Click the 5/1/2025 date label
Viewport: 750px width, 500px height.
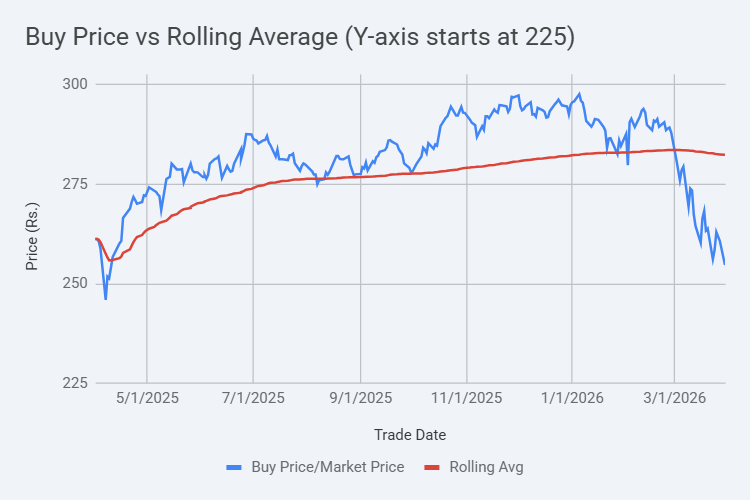(x=147, y=398)
